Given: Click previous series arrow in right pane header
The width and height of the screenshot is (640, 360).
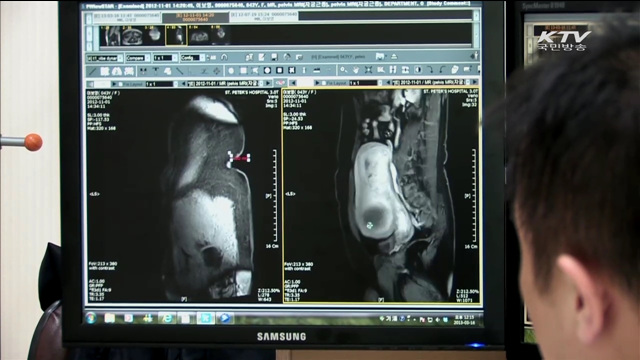Looking at the screenshot, I should (388, 83).
